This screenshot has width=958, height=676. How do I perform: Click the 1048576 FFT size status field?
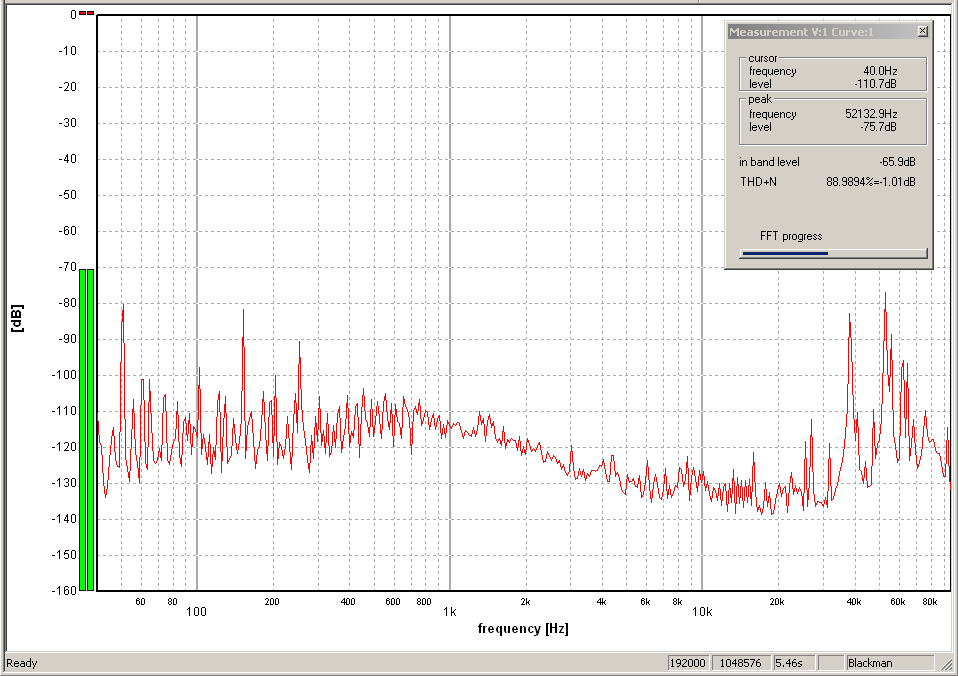(740, 663)
